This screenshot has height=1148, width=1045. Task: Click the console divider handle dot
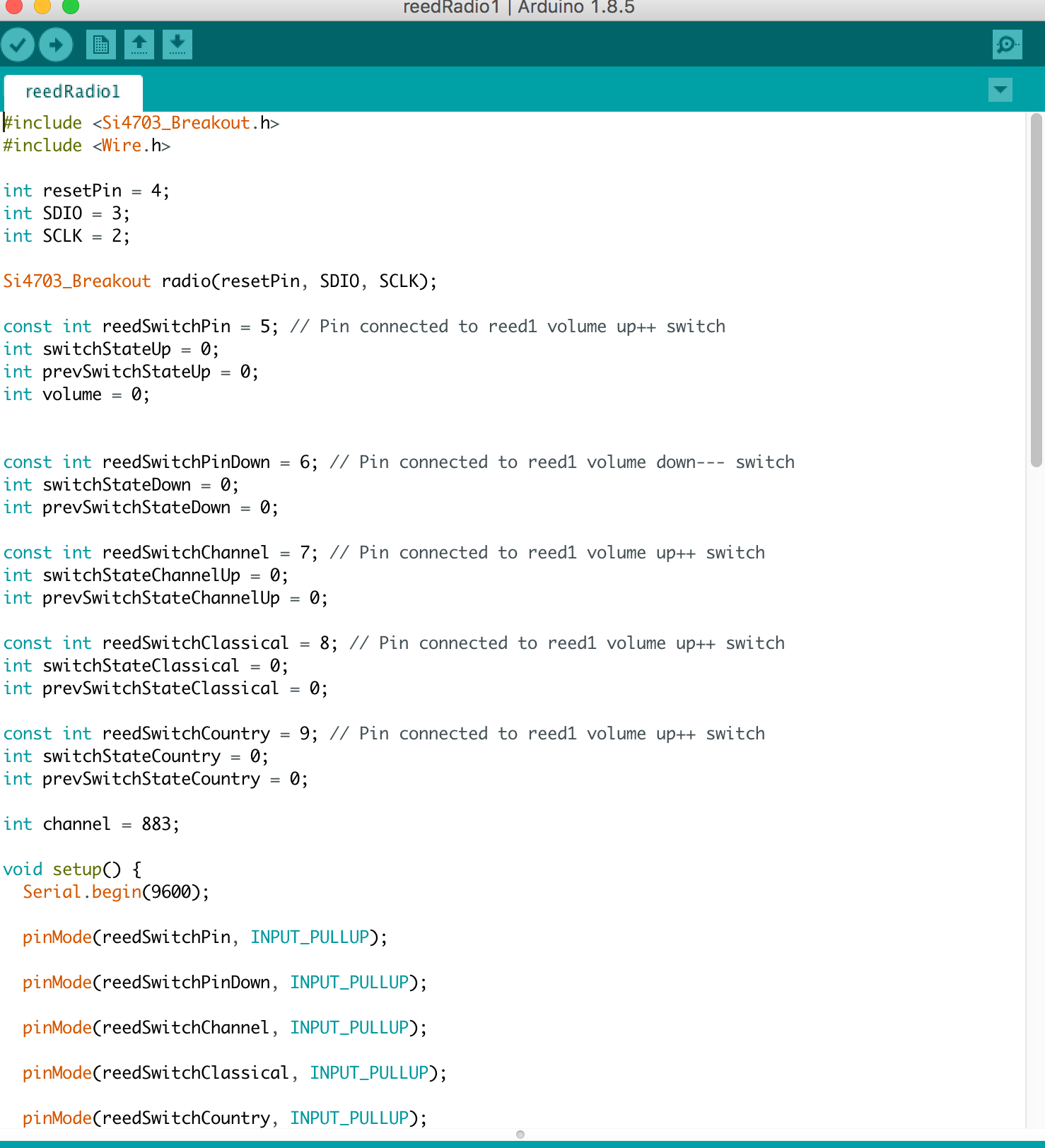[x=520, y=1135]
